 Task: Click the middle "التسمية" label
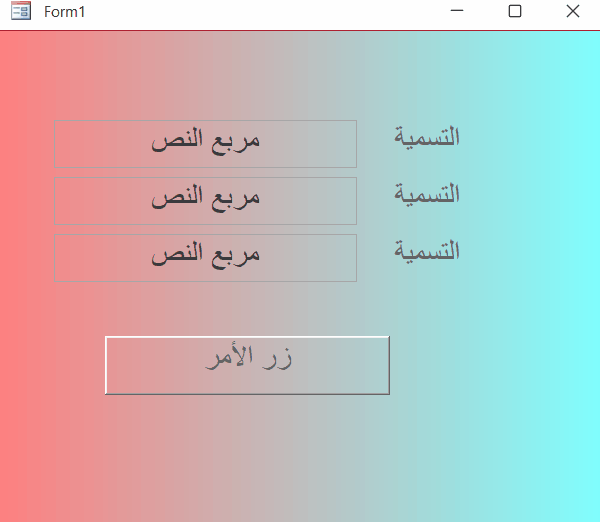(x=427, y=194)
